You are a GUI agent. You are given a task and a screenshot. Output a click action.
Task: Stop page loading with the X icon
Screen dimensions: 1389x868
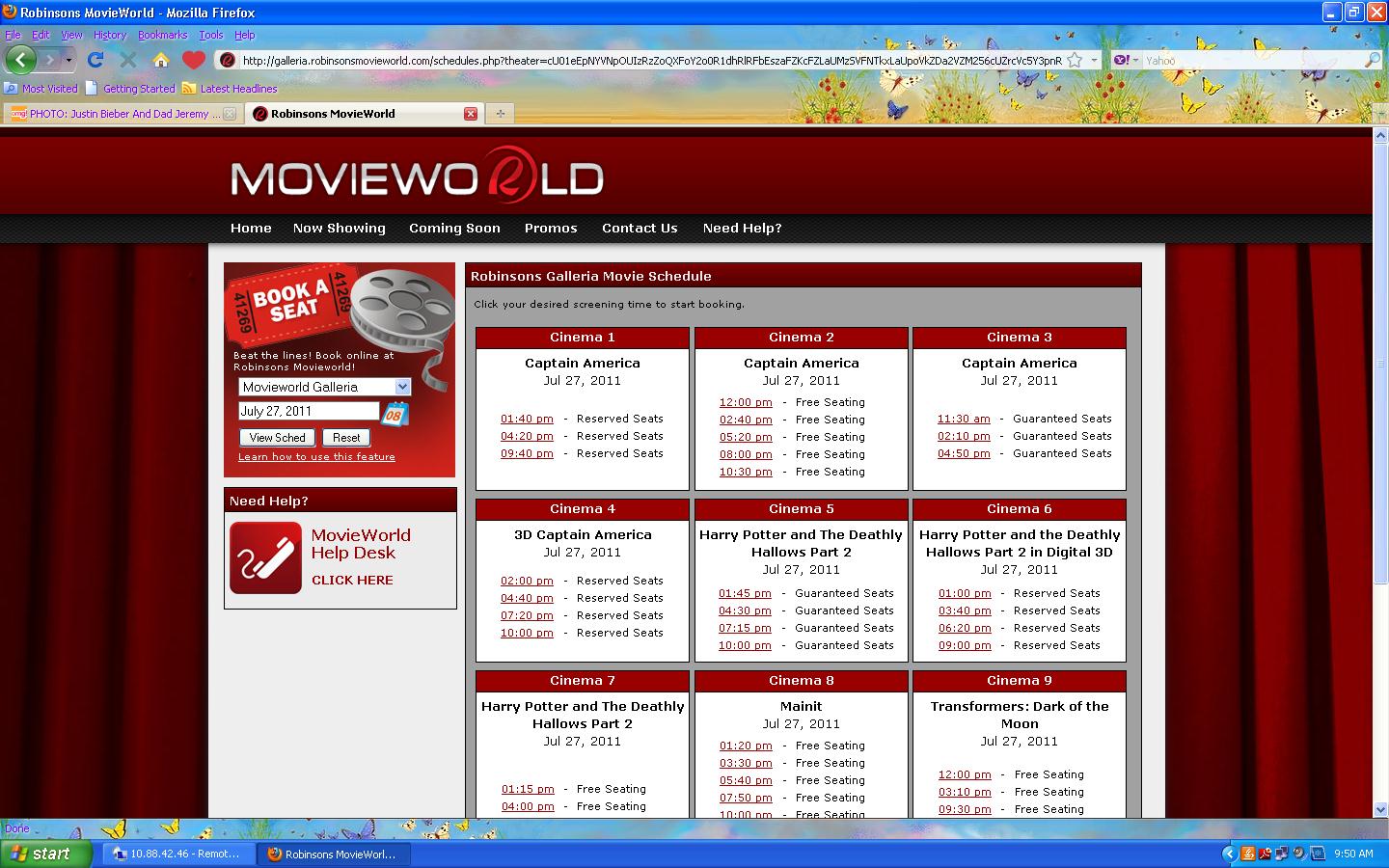[x=128, y=59]
